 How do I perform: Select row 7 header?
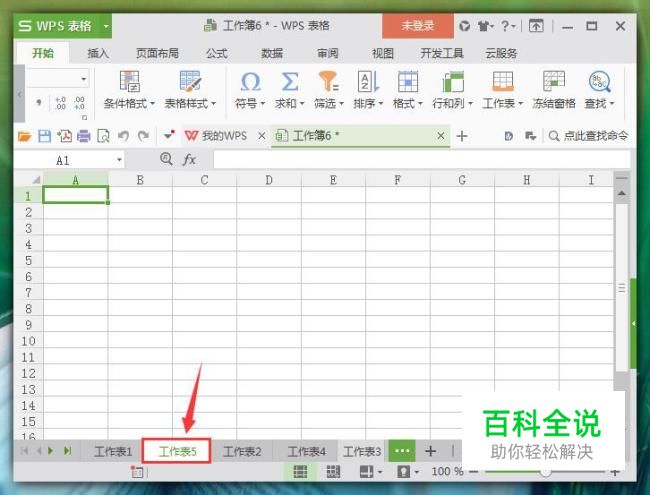click(28, 293)
